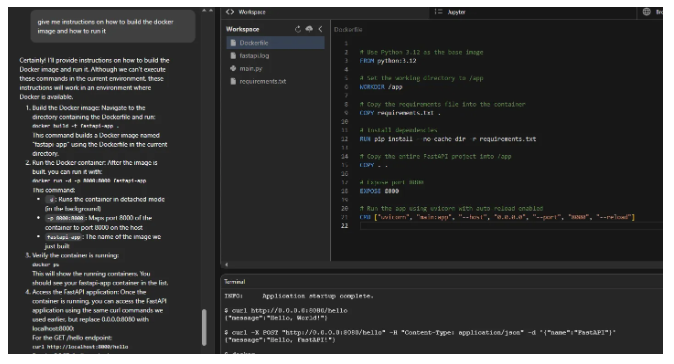Click the list icon beside Jupyter

coord(438,12)
